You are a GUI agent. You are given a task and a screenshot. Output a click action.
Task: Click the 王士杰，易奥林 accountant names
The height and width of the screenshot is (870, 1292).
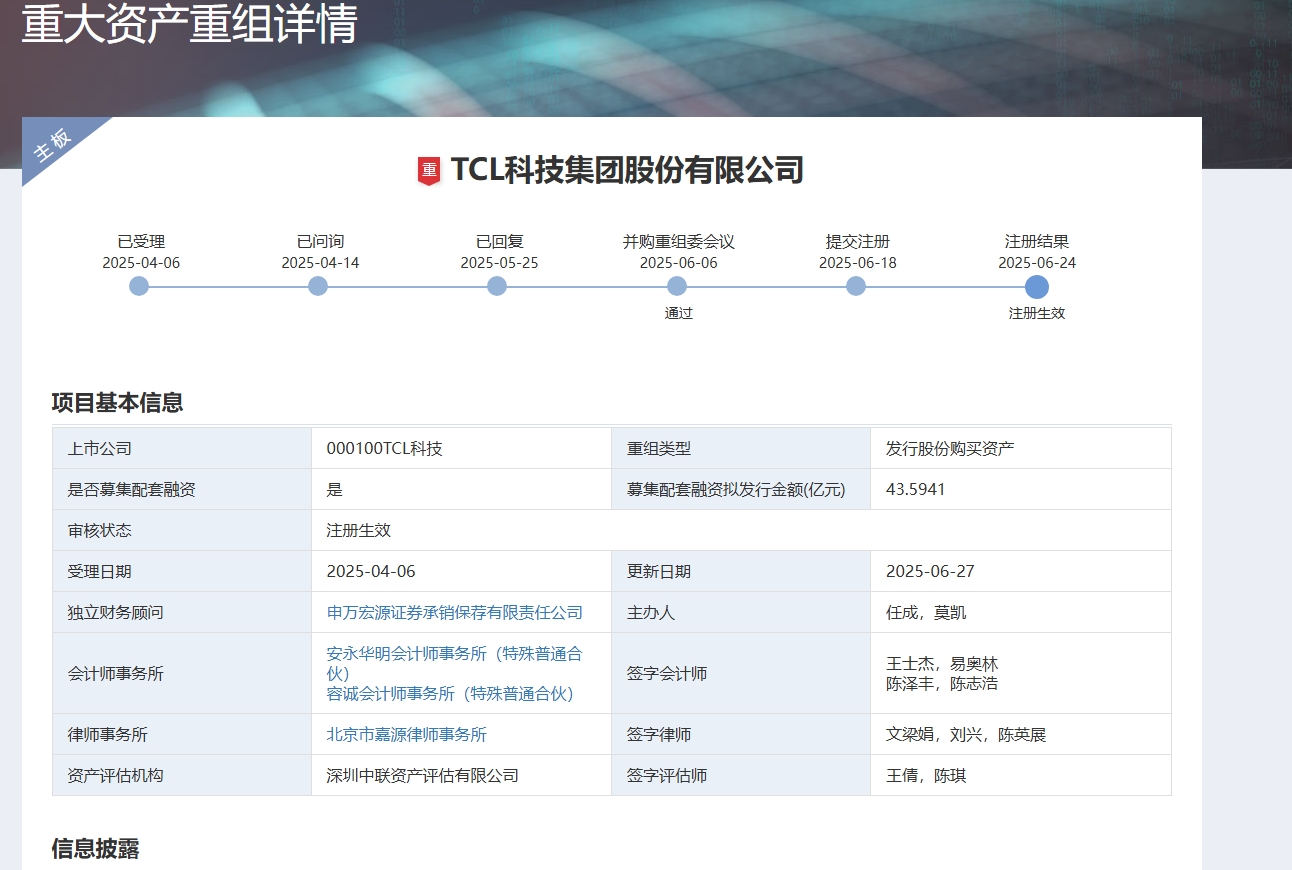[x=942, y=664]
